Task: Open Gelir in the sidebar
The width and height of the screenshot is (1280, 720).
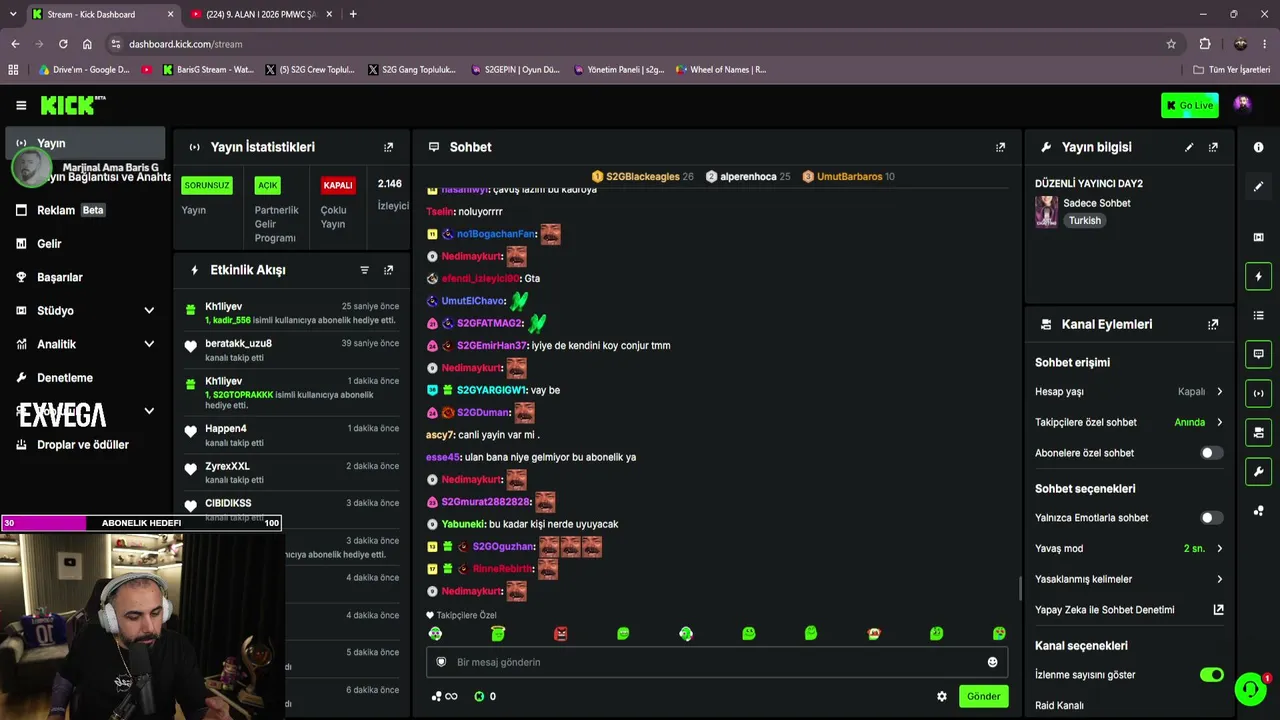Action: coord(85,244)
